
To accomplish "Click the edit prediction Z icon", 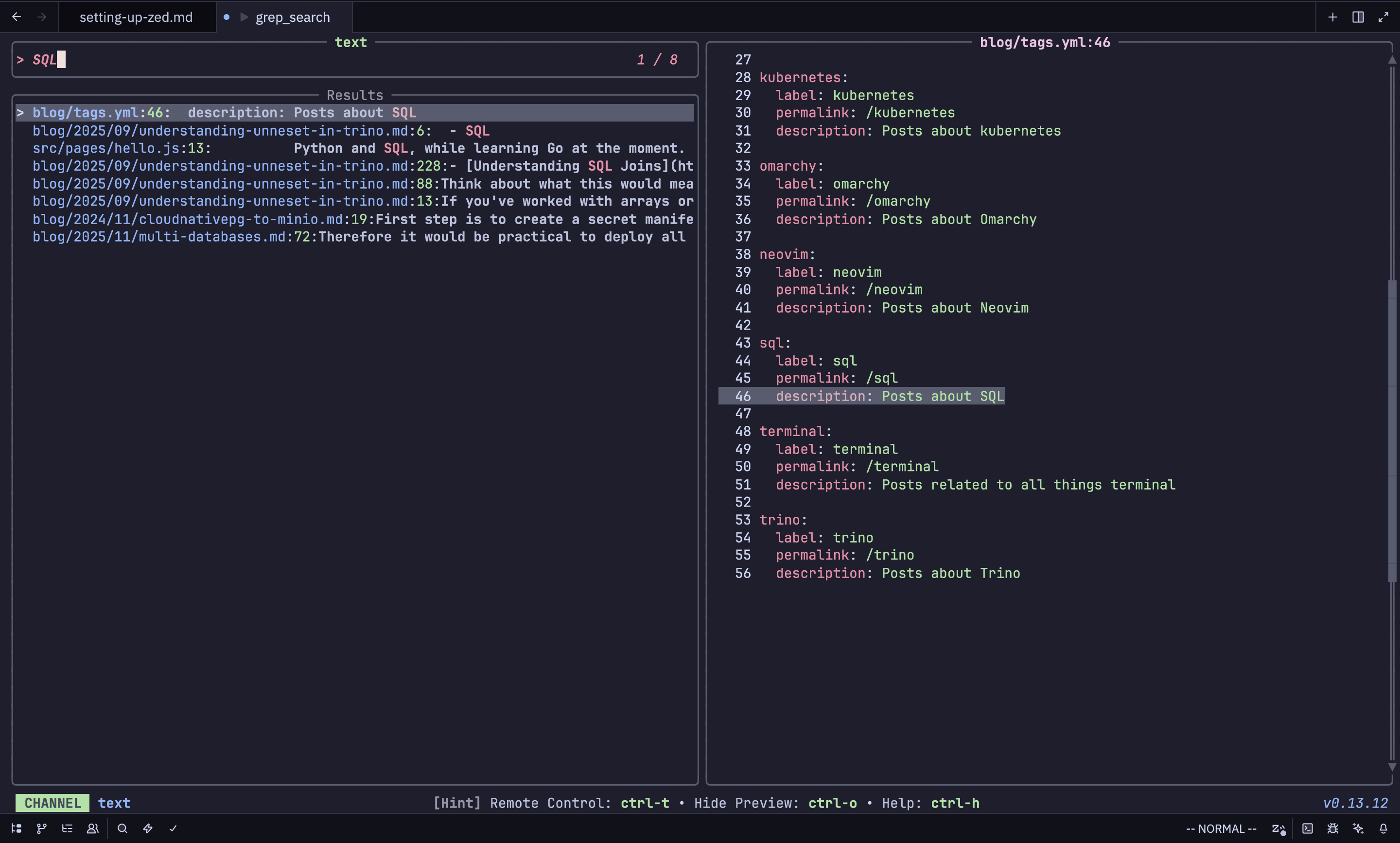I will click(1278, 828).
